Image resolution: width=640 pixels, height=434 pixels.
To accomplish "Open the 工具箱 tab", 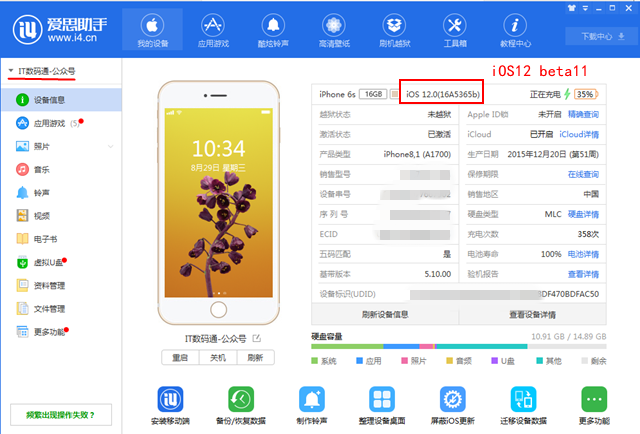I will 455,30.
